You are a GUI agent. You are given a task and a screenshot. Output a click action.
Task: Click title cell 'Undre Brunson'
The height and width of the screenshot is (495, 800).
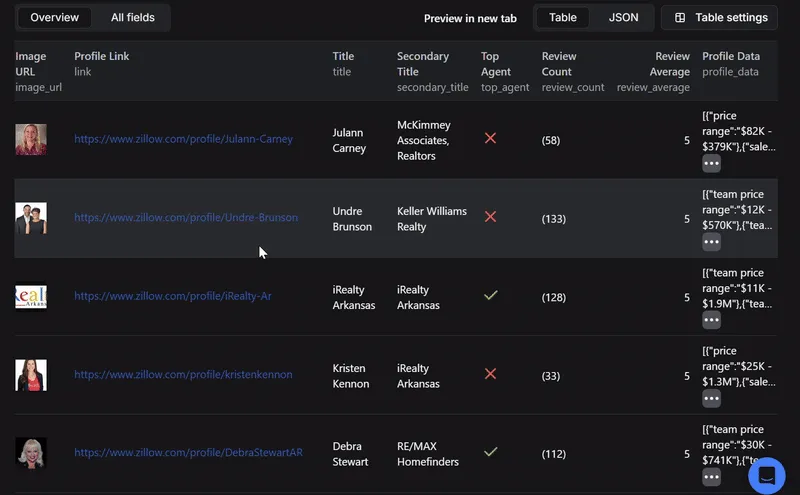(x=352, y=219)
